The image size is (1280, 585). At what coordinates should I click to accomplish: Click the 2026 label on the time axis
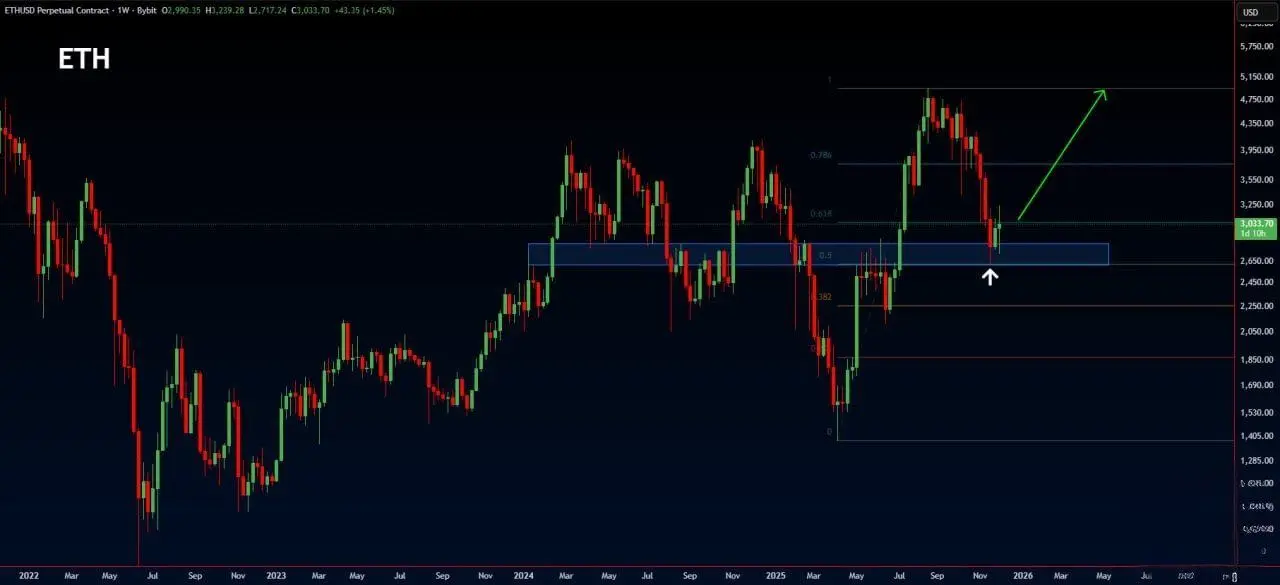pos(1023,576)
